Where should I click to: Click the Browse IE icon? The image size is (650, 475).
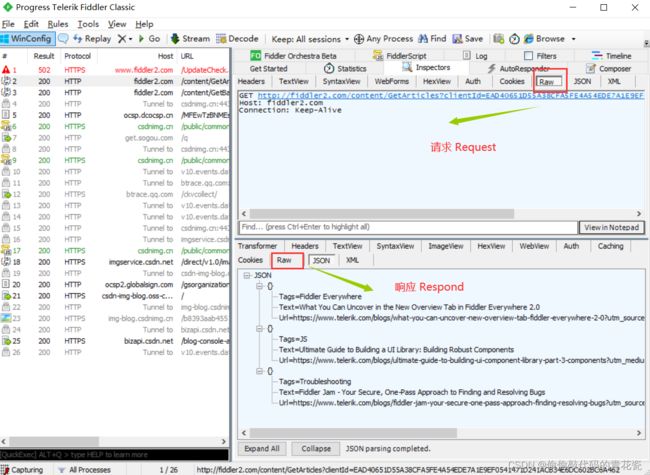529,39
